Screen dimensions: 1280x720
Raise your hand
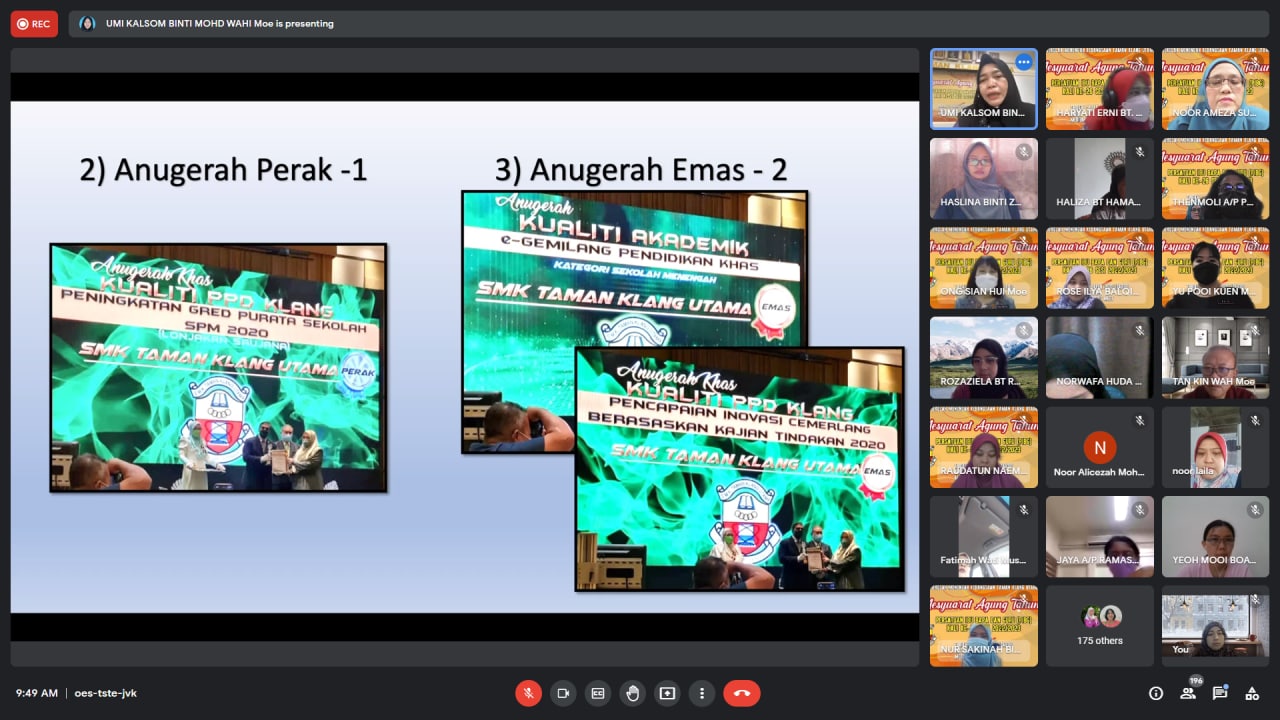point(632,693)
